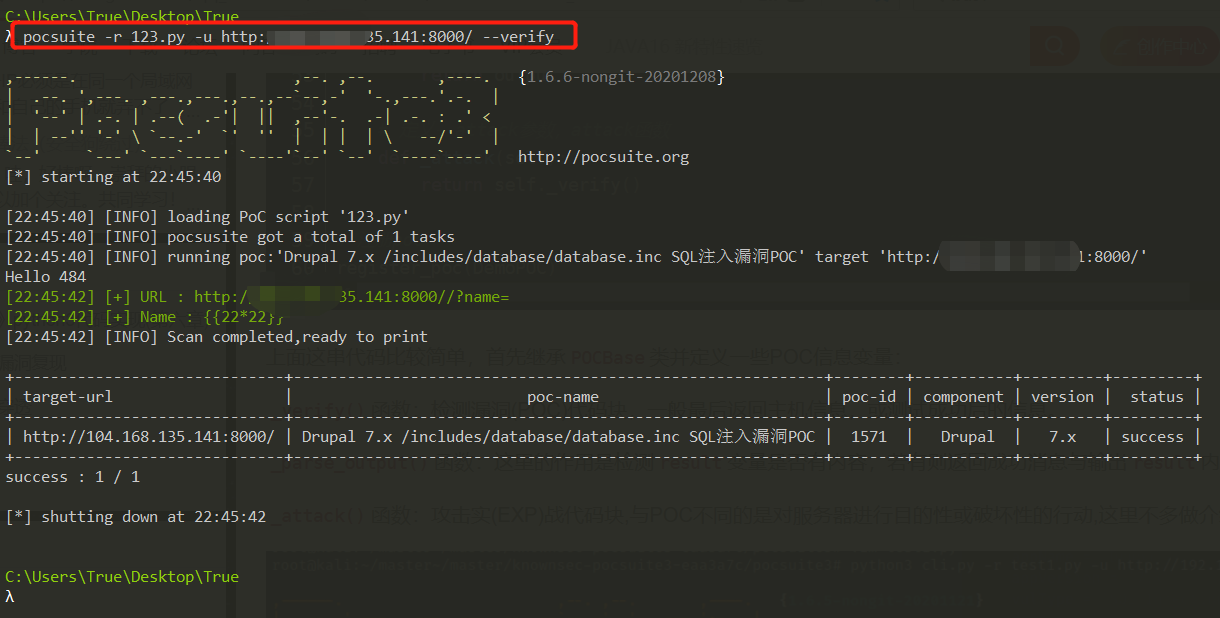Click the pocsuite -r 123.py command line

pos(288,37)
